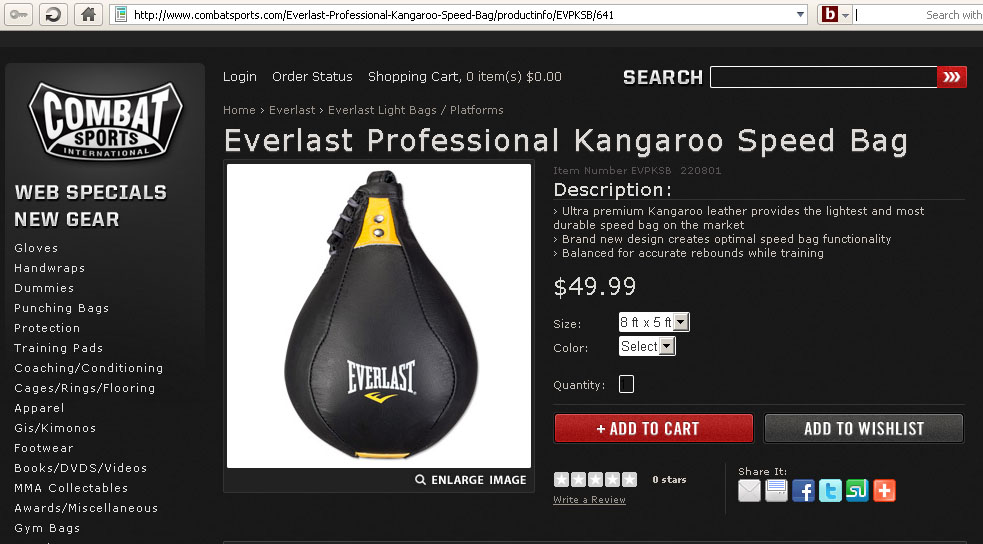Click Add to Wishlist button

pos(863,428)
